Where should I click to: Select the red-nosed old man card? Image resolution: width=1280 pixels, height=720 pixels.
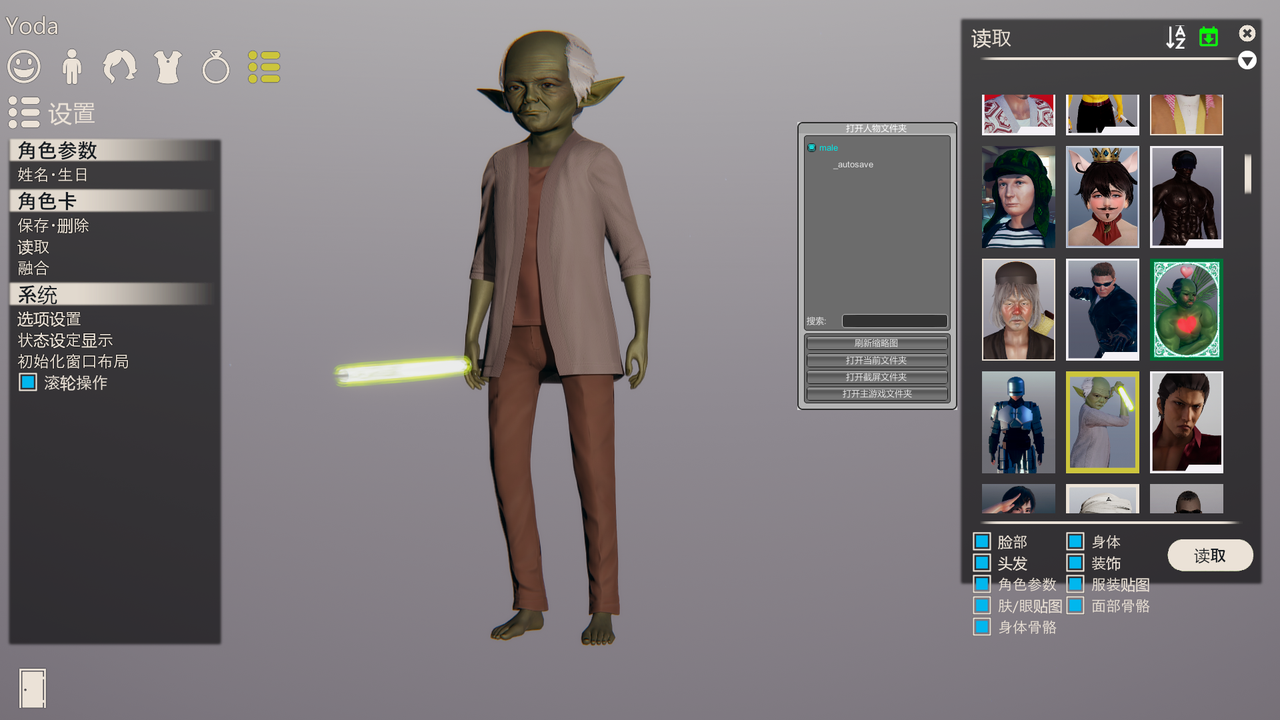[1018, 309]
